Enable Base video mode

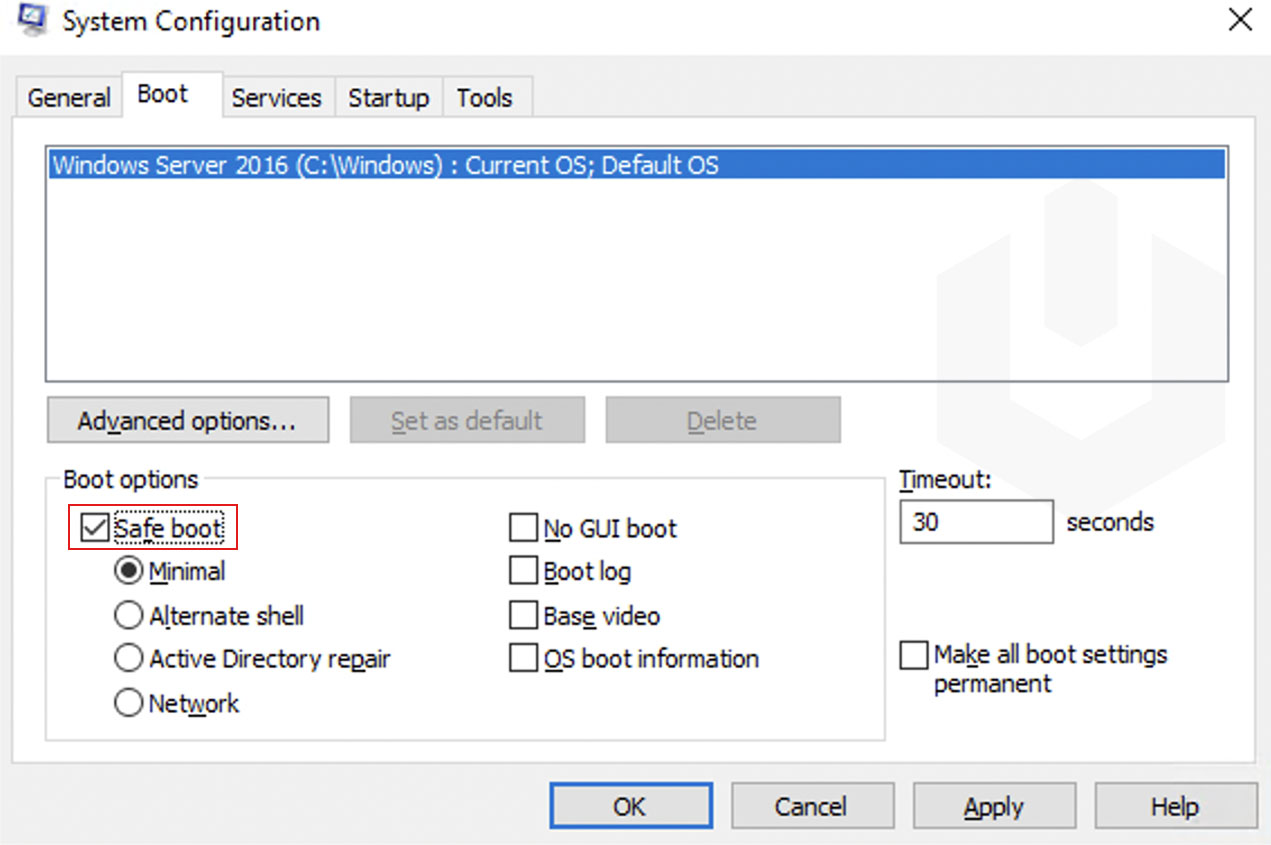click(x=523, y=615)
